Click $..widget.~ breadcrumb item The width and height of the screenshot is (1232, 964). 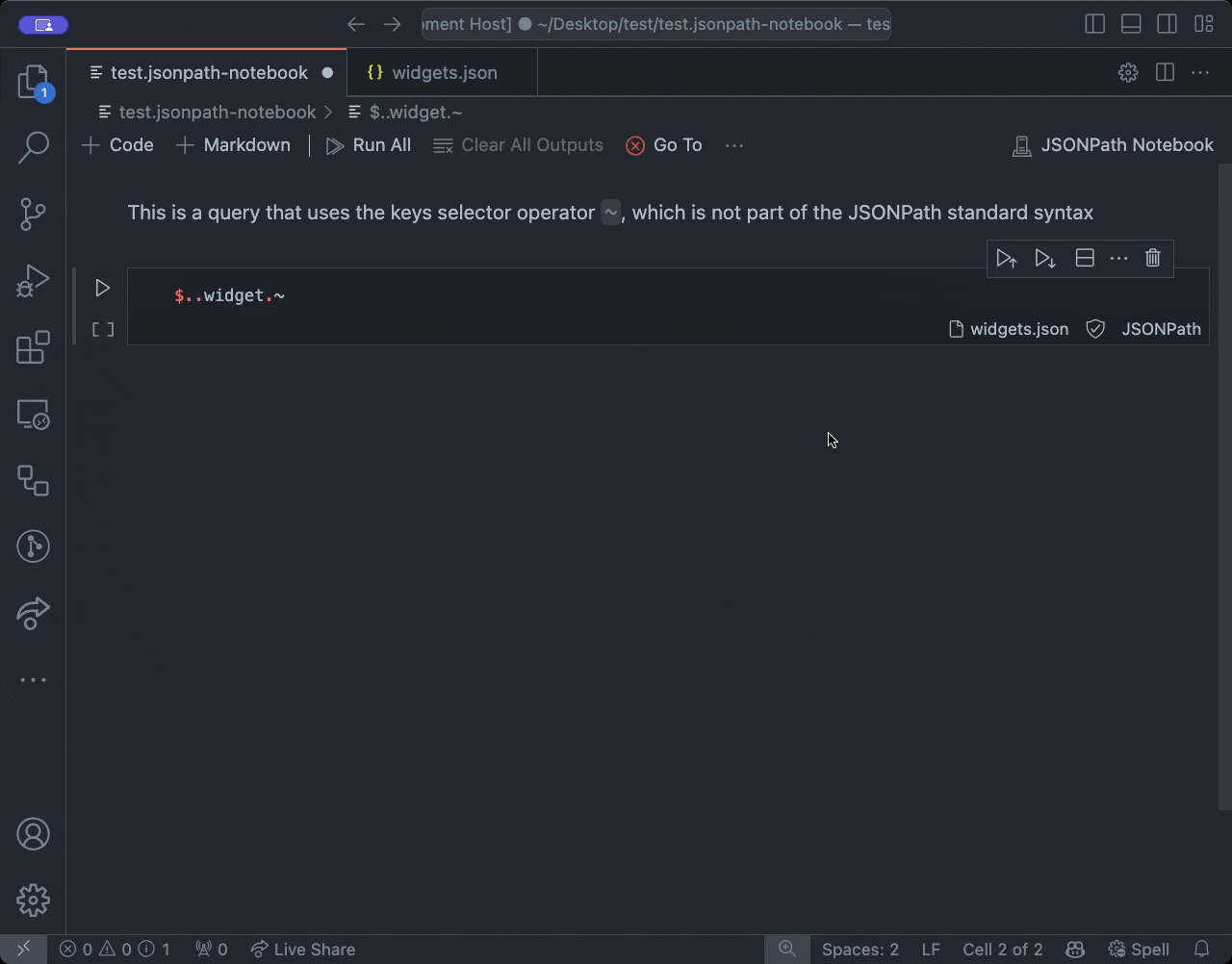[x=406, y=113]
